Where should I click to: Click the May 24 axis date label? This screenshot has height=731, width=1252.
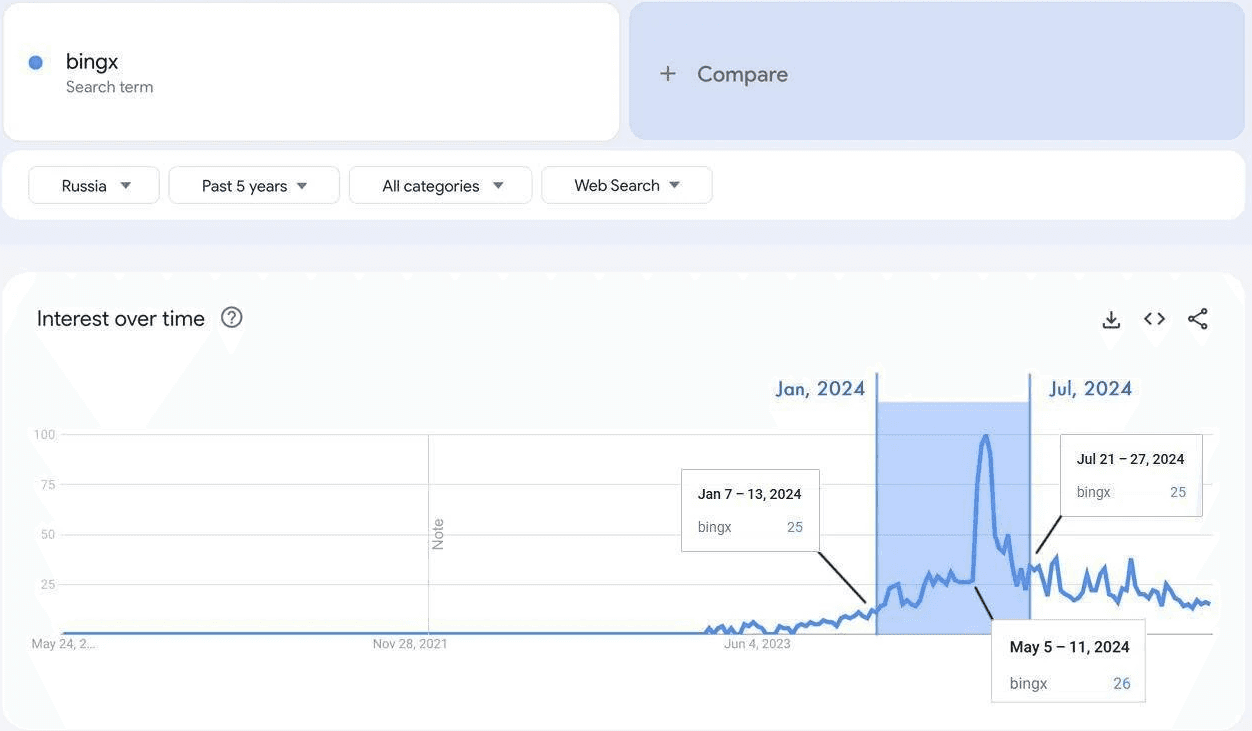coord(63,644)
